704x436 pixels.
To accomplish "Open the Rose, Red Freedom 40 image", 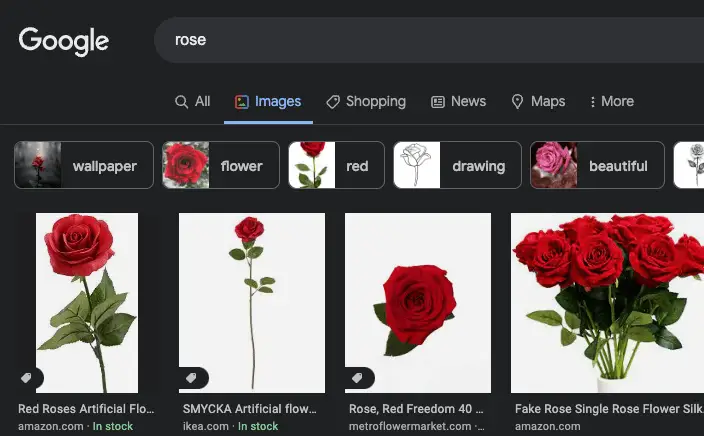I will point(418,303).
